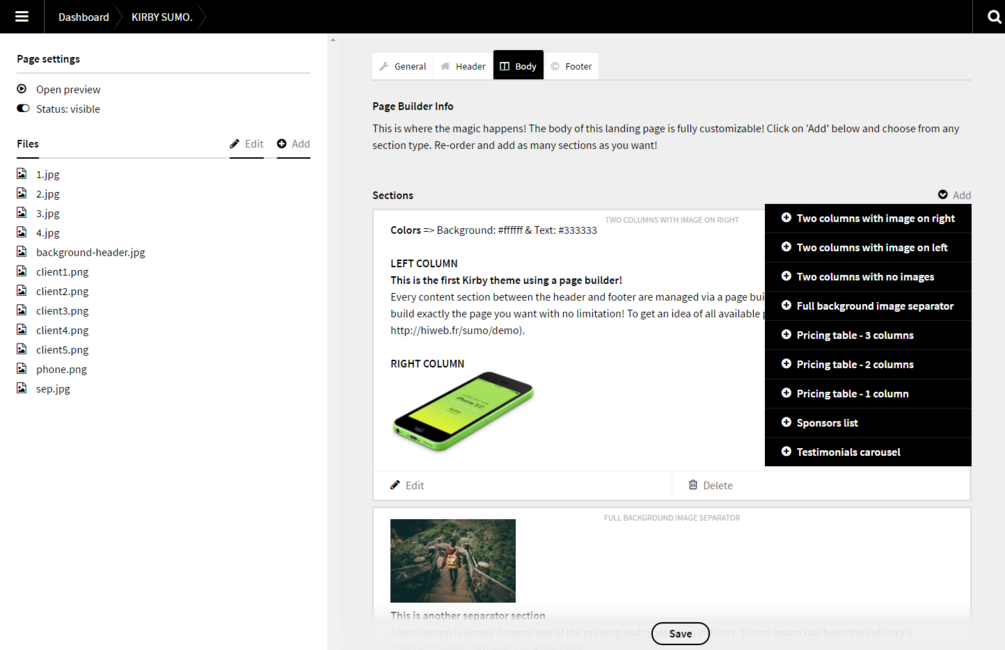Click the RIGHT COLUMN label
This screenshot has width=1005, height=650.
point(428,363)
